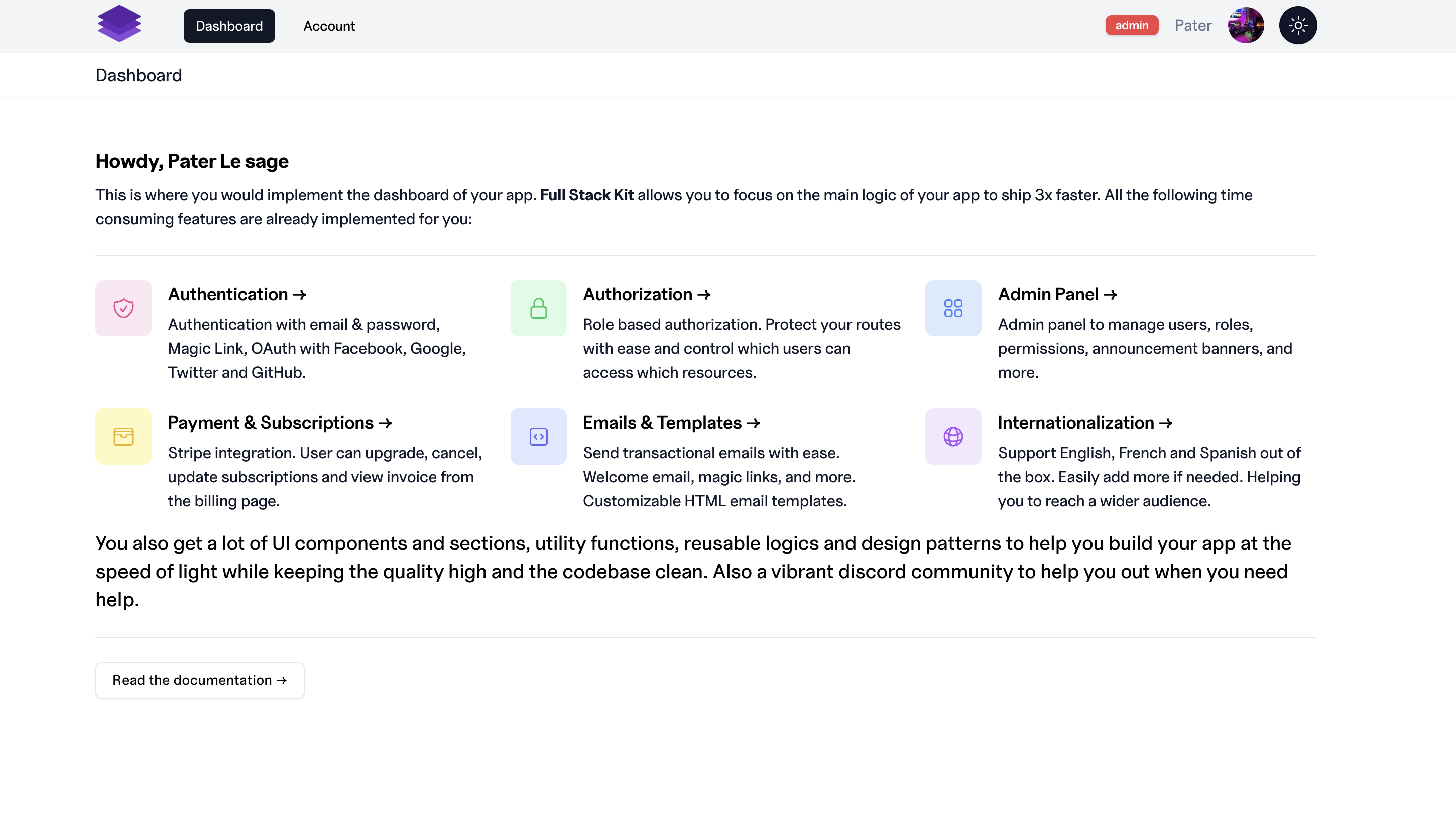Click the Payment & Subscriptions card icon
Screen dimensions: 1456x835
pyautogui.click(x=123, y=436)
